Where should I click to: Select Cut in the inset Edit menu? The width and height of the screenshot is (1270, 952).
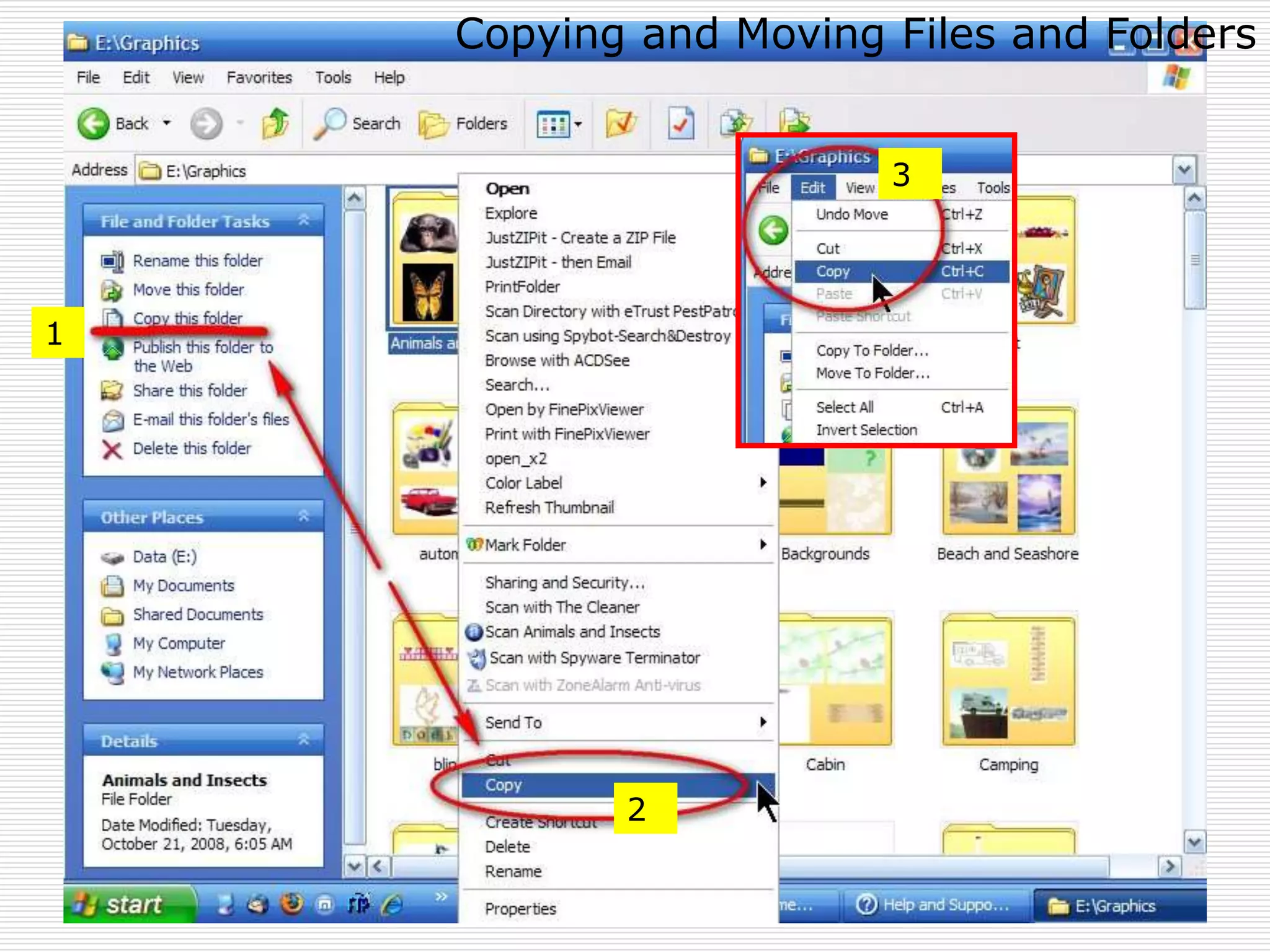pos(901,249)
